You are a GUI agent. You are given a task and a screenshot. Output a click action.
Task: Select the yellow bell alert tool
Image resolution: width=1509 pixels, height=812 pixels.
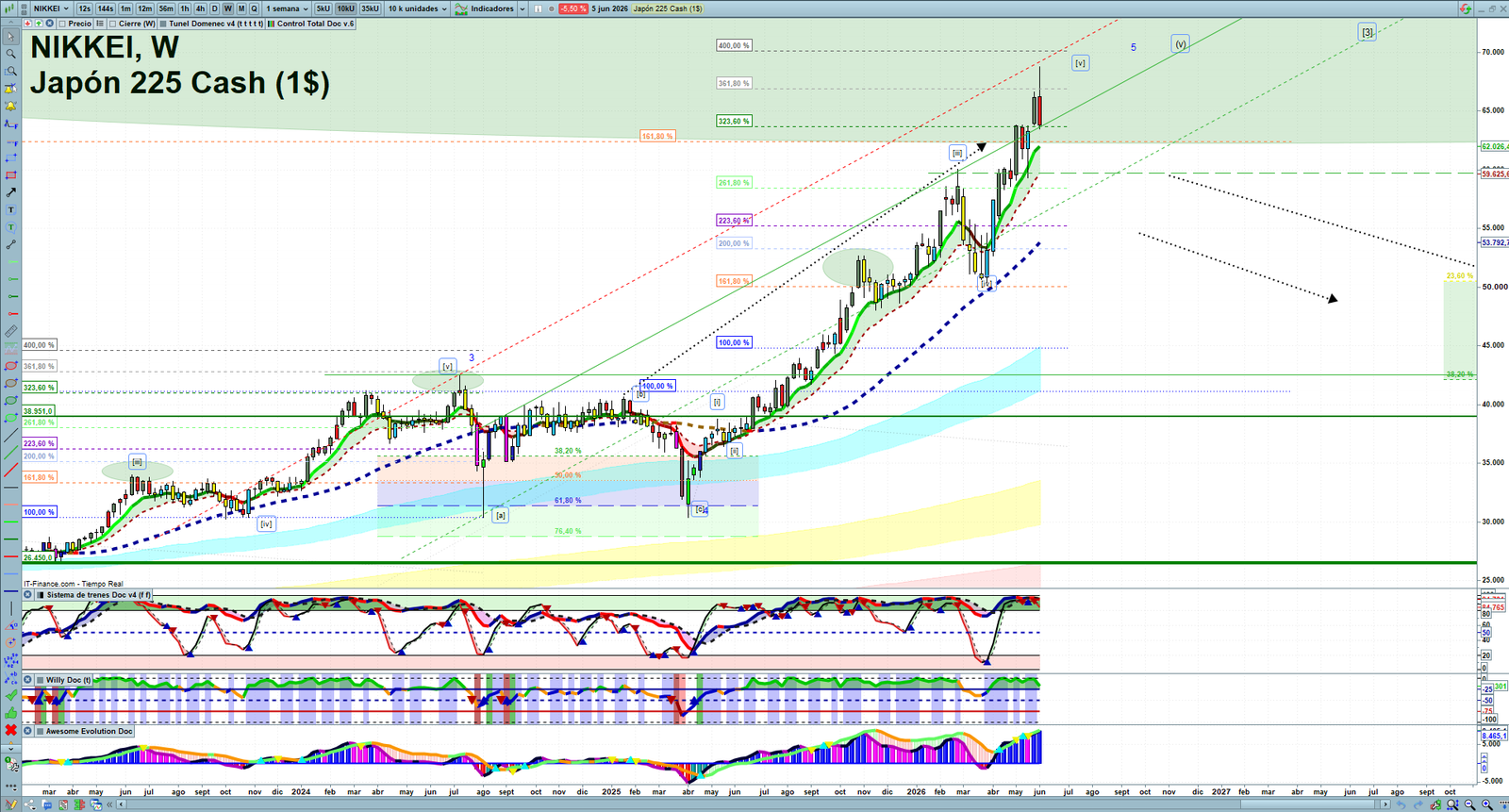(x=10, y=107)
